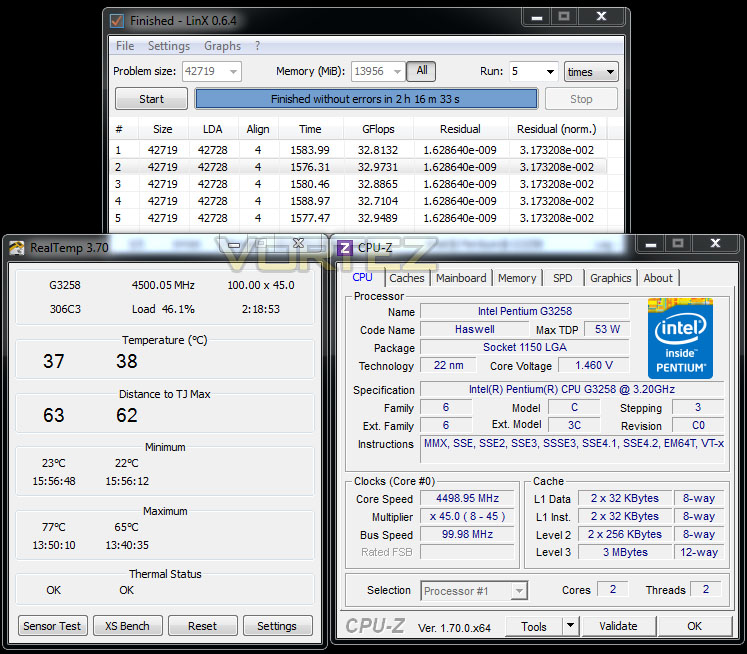Click the Core Speed 4498.95 MHz value
The width and height of the screenshot is (747, 654).
coord(467,498)
